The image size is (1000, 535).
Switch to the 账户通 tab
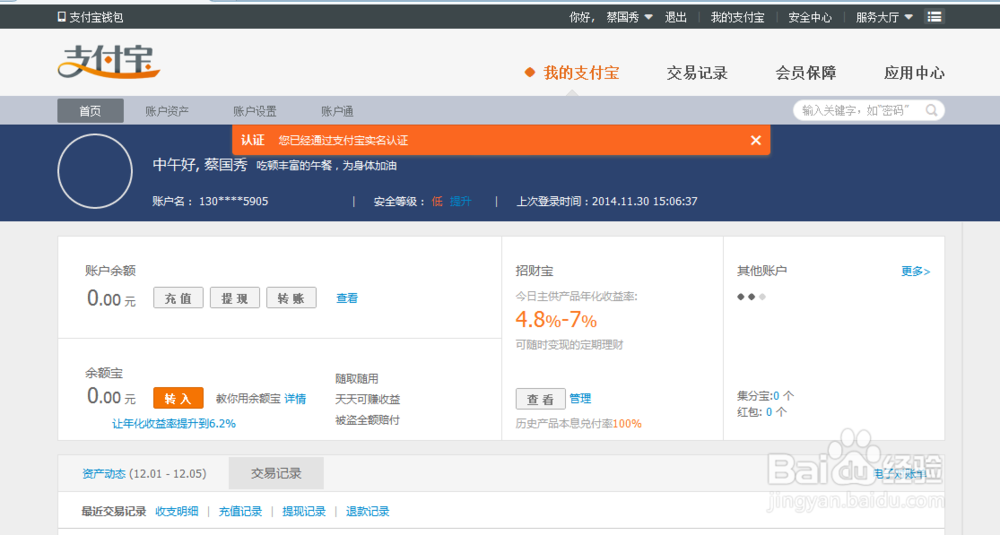tap(337, 111)
